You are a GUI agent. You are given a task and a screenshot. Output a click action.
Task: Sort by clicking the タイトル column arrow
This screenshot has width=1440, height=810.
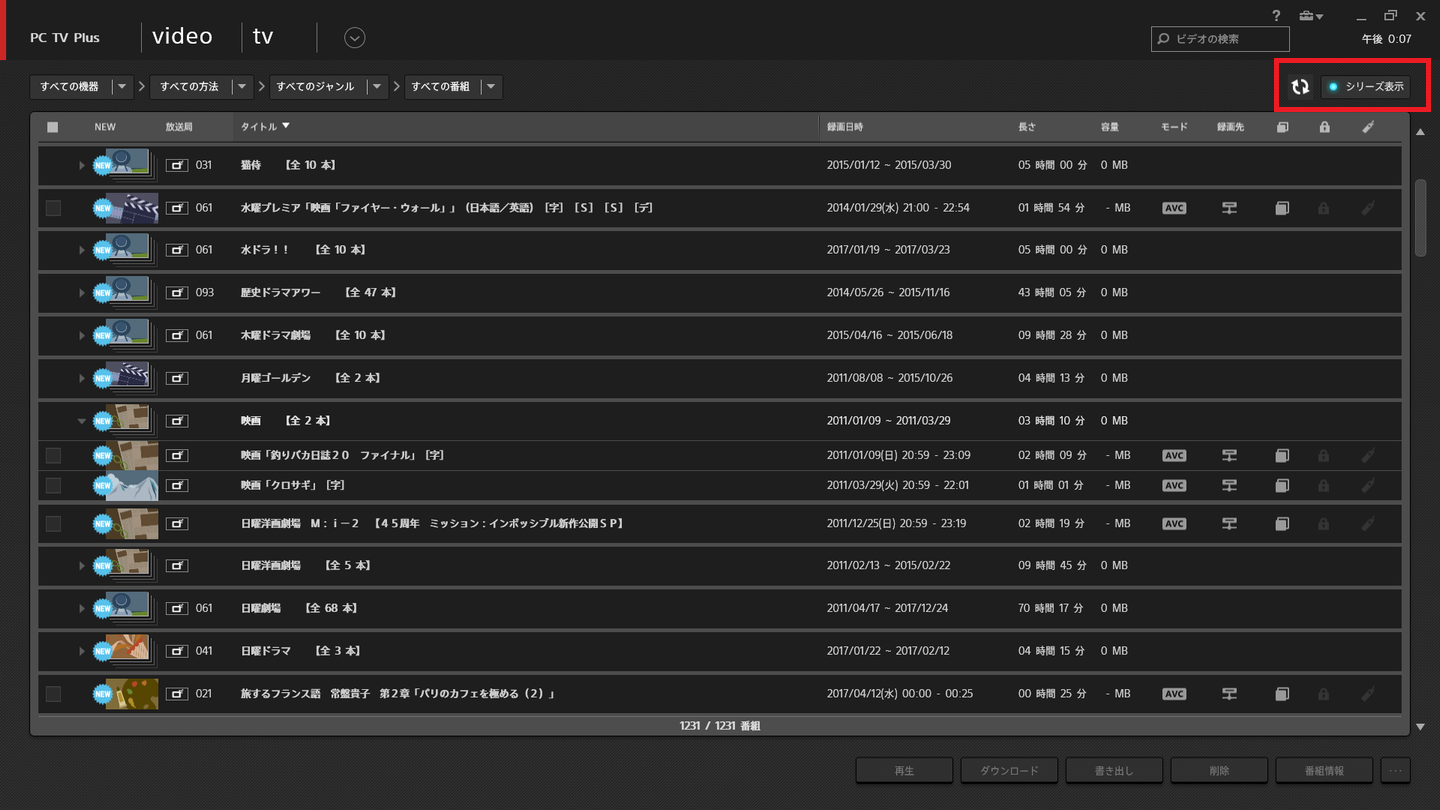coord(285,127)
